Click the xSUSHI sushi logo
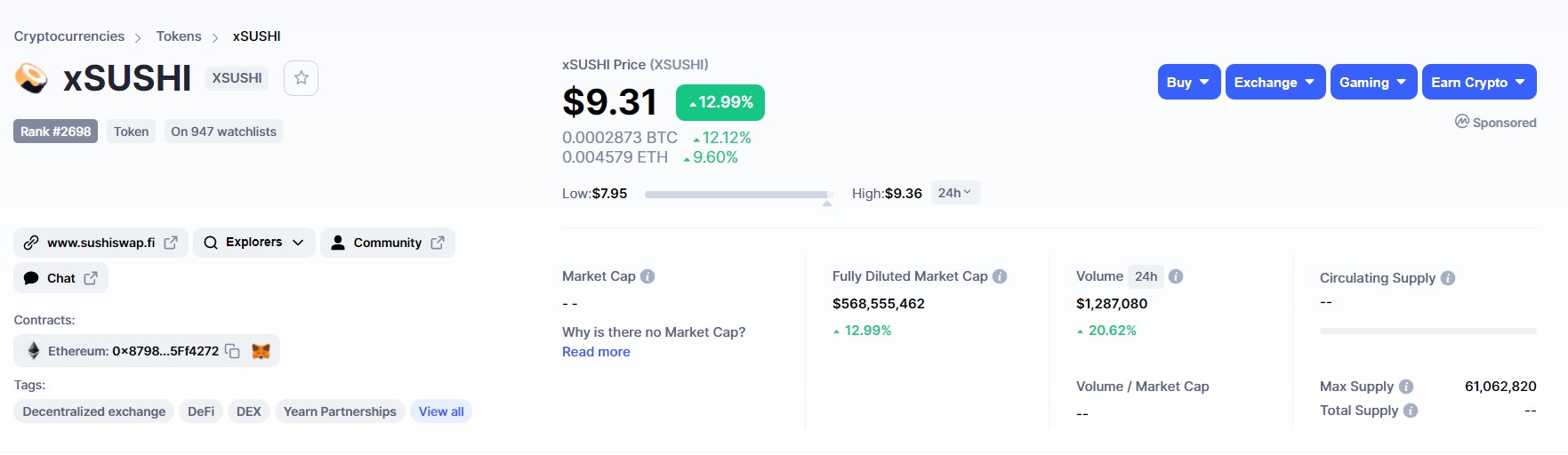This screenshot has height=455, width=1568. tap(32, 78)
